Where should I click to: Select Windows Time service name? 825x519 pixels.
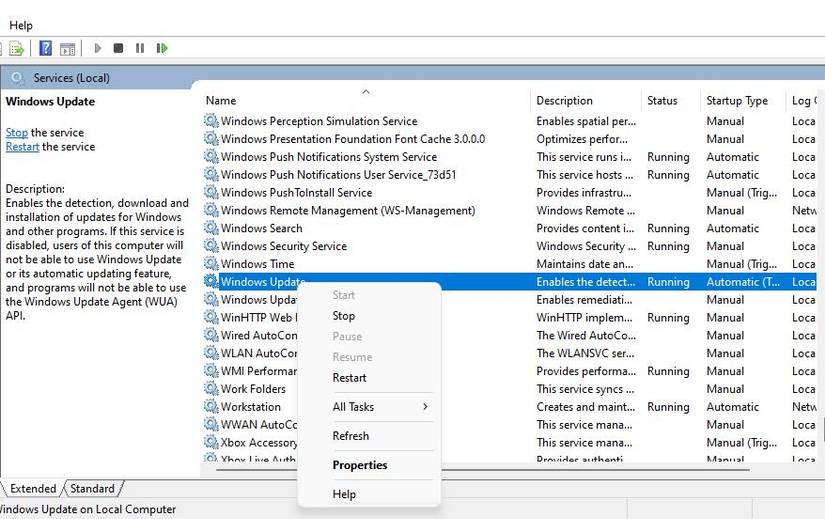pos(257,264)
